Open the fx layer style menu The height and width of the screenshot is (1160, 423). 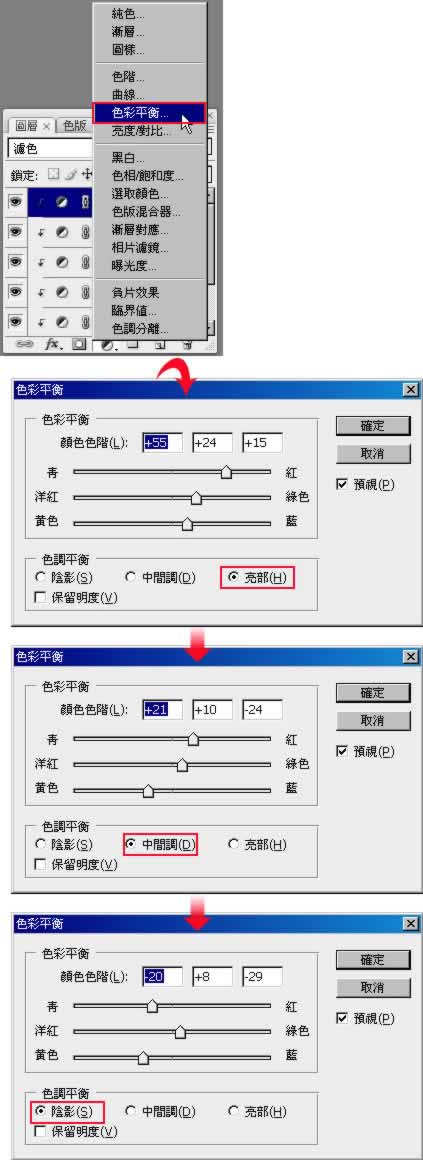tap(53, 344)
